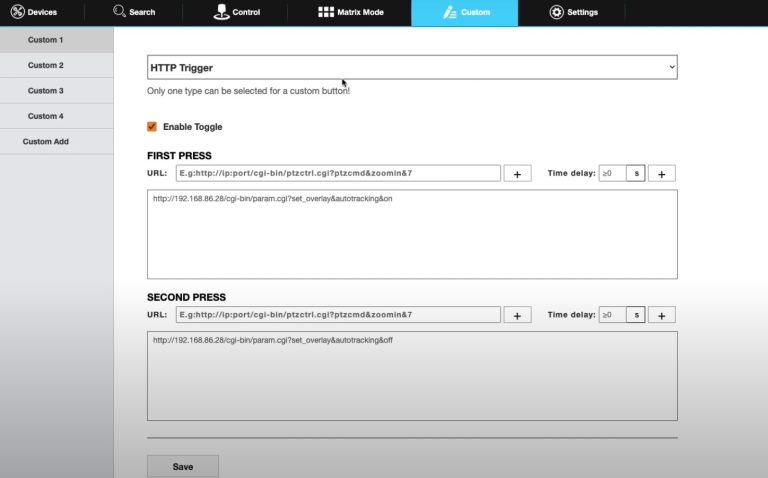Open the Settings gear icon

556,12
